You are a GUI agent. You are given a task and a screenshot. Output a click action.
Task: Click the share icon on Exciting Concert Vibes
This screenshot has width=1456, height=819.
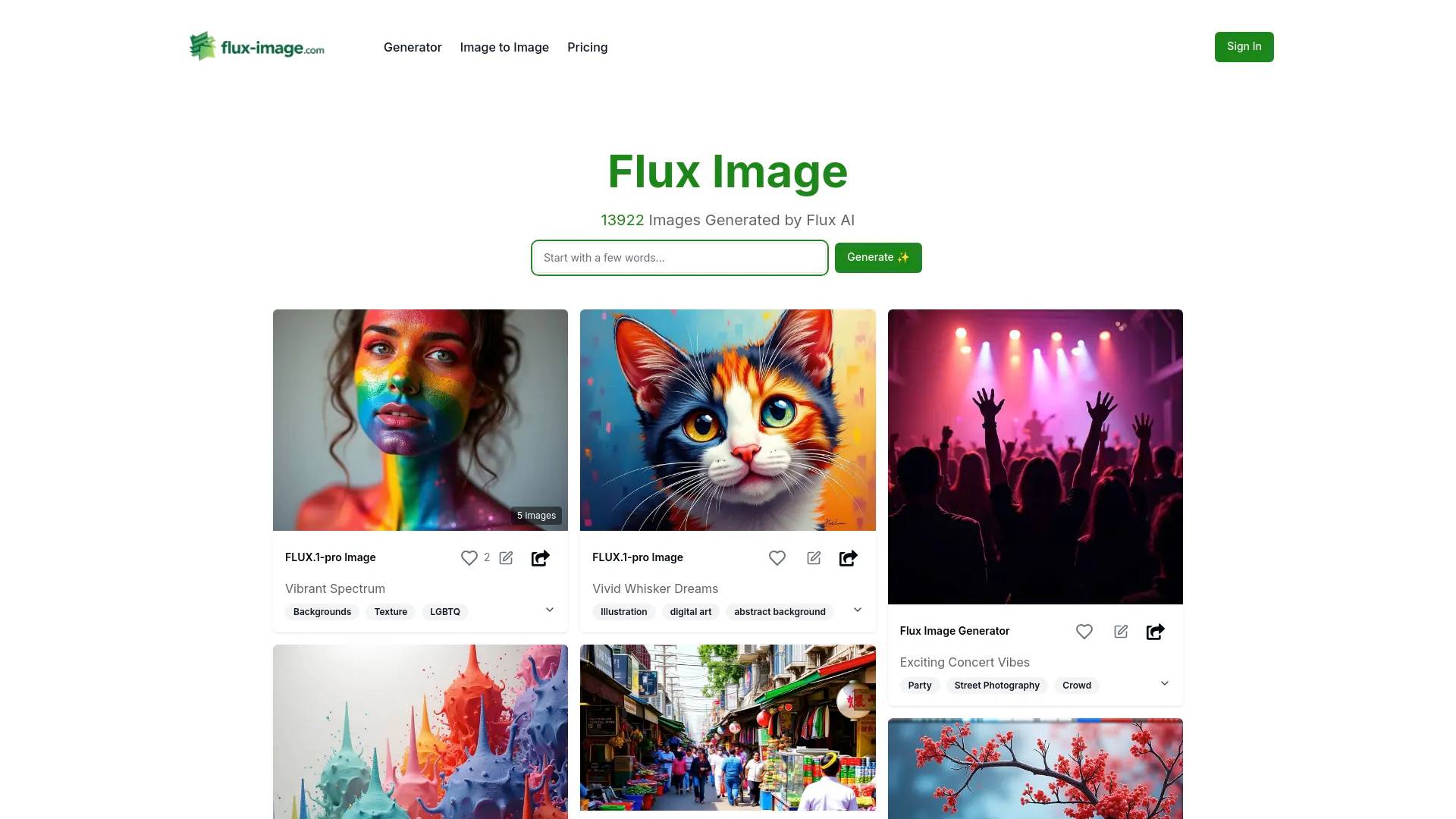click(x=1155, y=631)
